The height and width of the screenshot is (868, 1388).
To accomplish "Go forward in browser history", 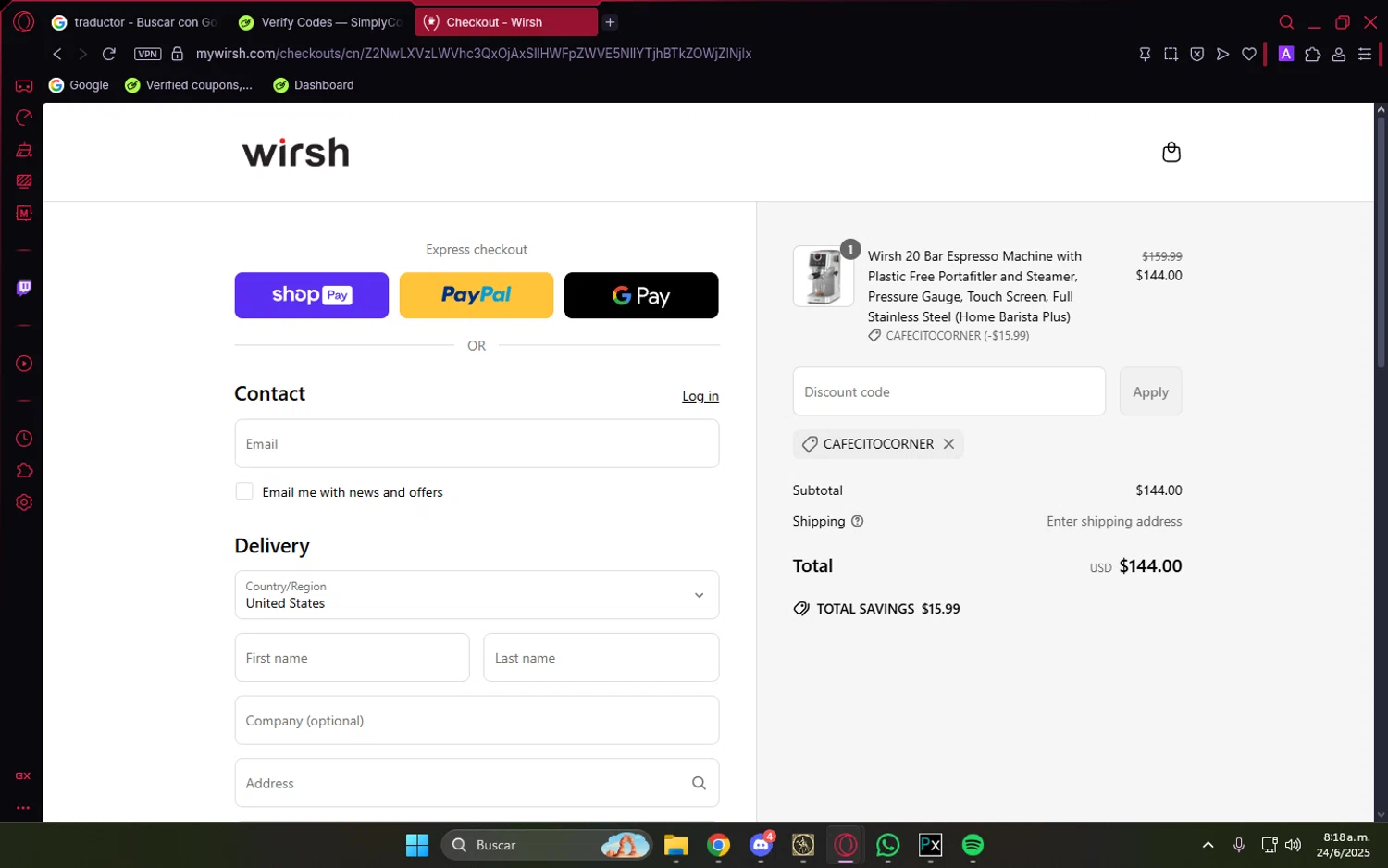I will click(82, 54).
